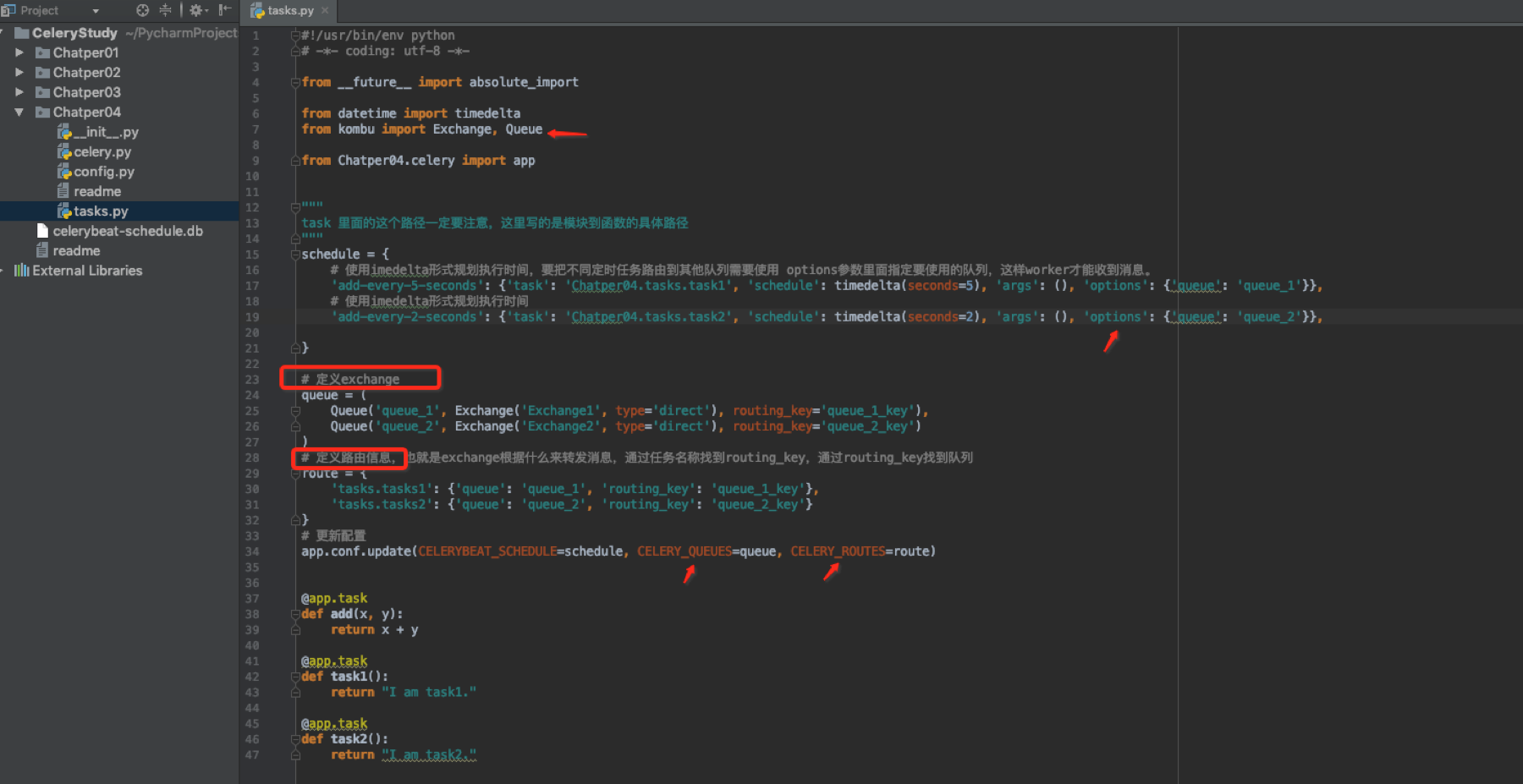Click the Python file icon of __init__.py
The height and width of the screenshot is (784, 1523).
pos(64,132)
